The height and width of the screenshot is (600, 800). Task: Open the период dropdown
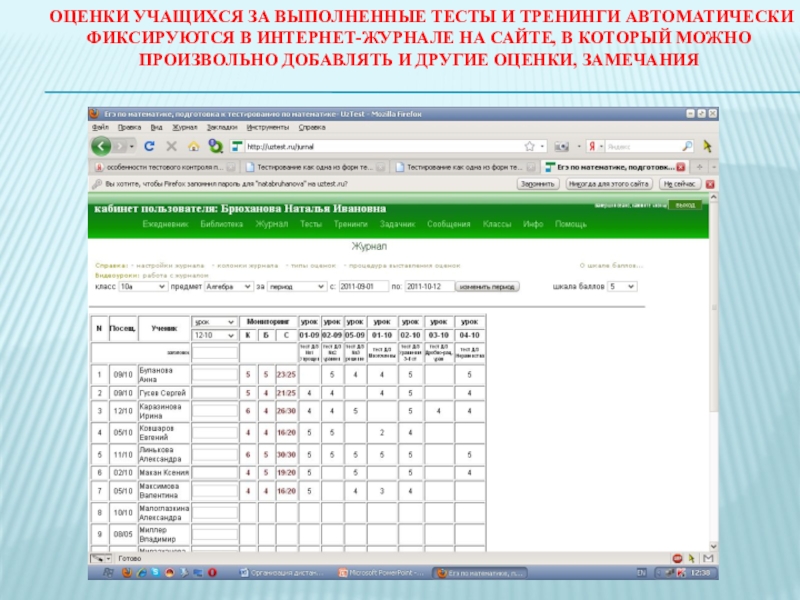(296, 287)
